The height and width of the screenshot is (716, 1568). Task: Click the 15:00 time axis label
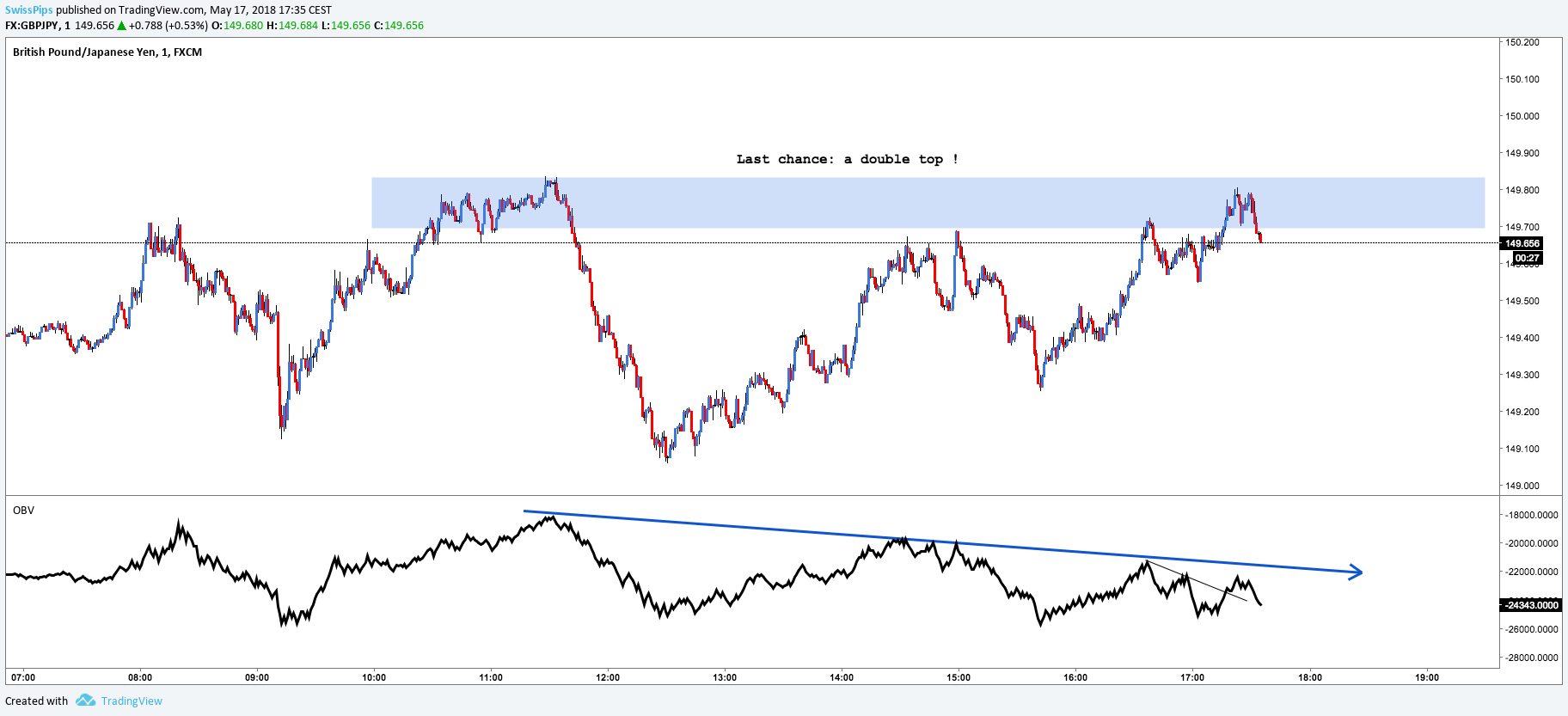(x=959, y=677)
